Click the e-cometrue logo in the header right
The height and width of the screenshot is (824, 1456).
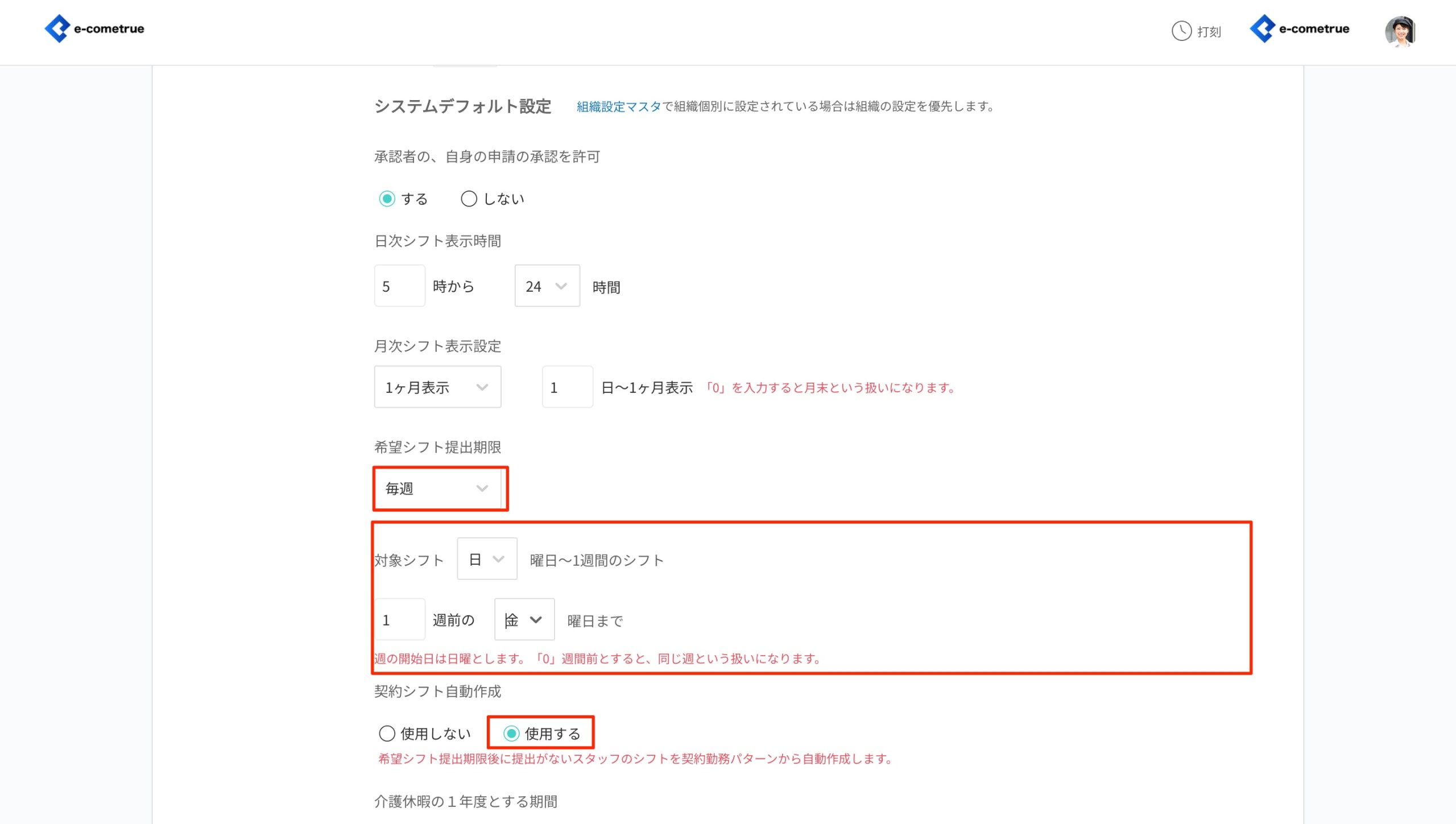pyautogui.click(x=1300, y=28)
